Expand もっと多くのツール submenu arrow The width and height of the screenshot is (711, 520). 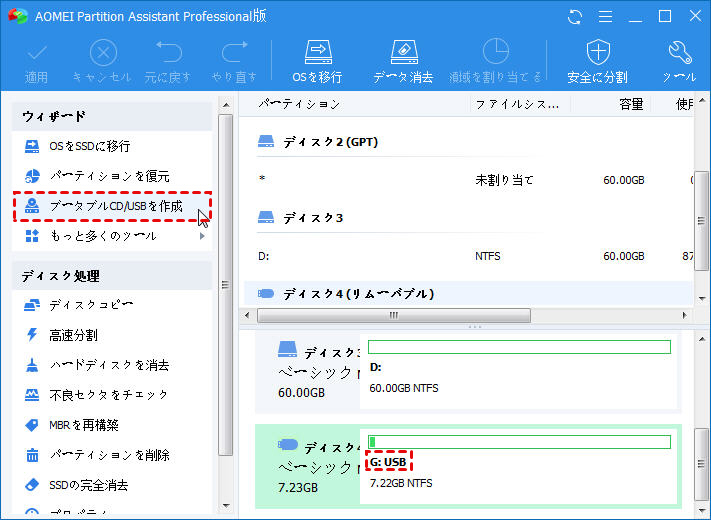click(202, 236)
